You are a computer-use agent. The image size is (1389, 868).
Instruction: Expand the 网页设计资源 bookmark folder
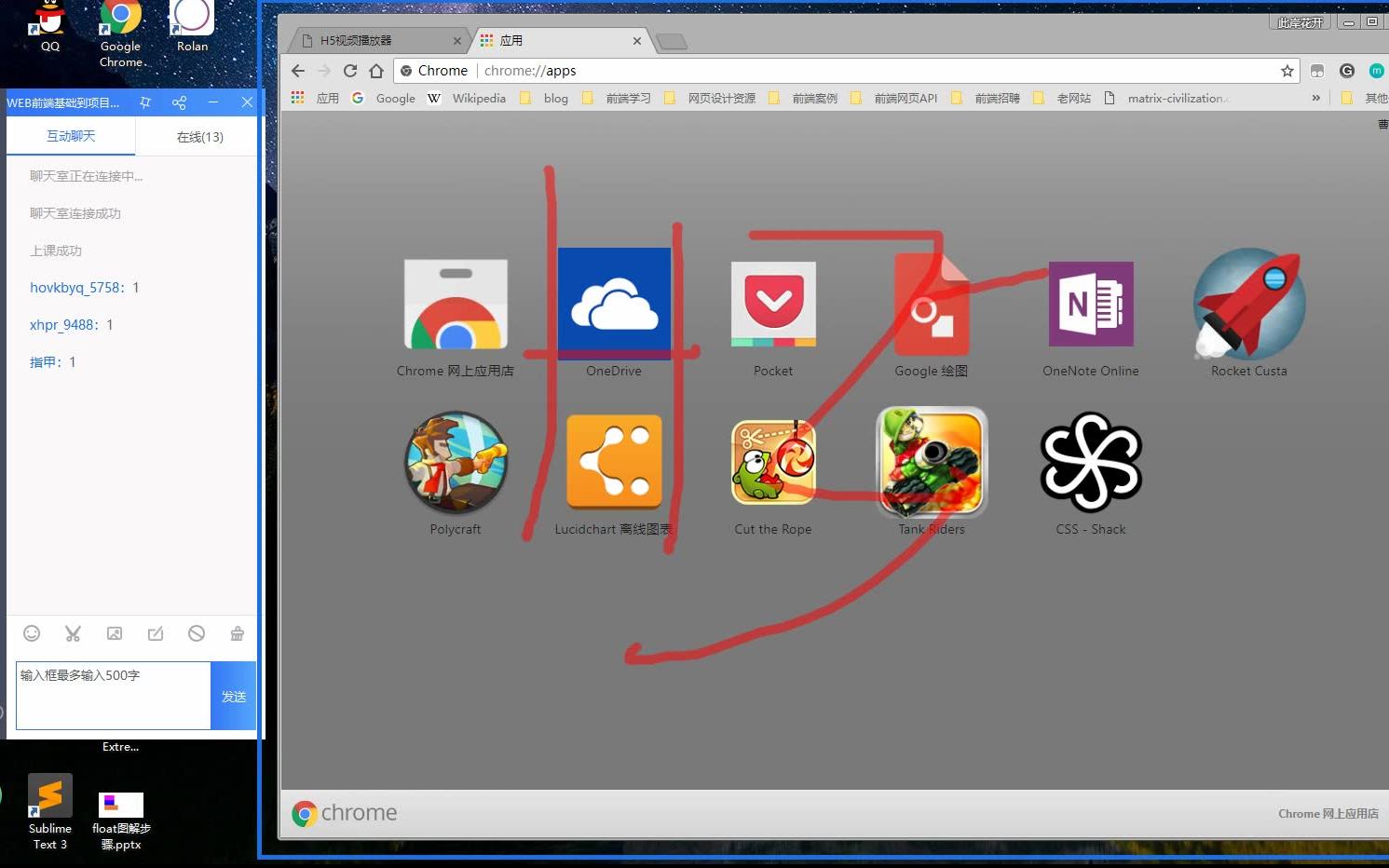[710, 98]
